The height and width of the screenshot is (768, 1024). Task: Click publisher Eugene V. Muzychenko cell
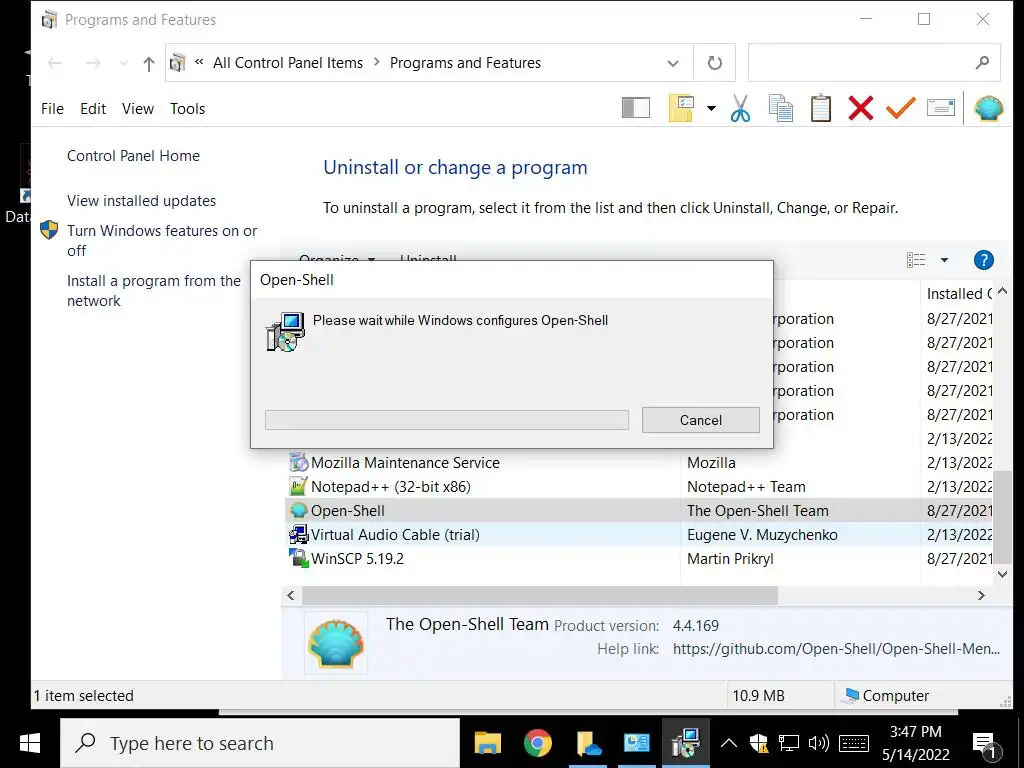click(x=762, y=535)
